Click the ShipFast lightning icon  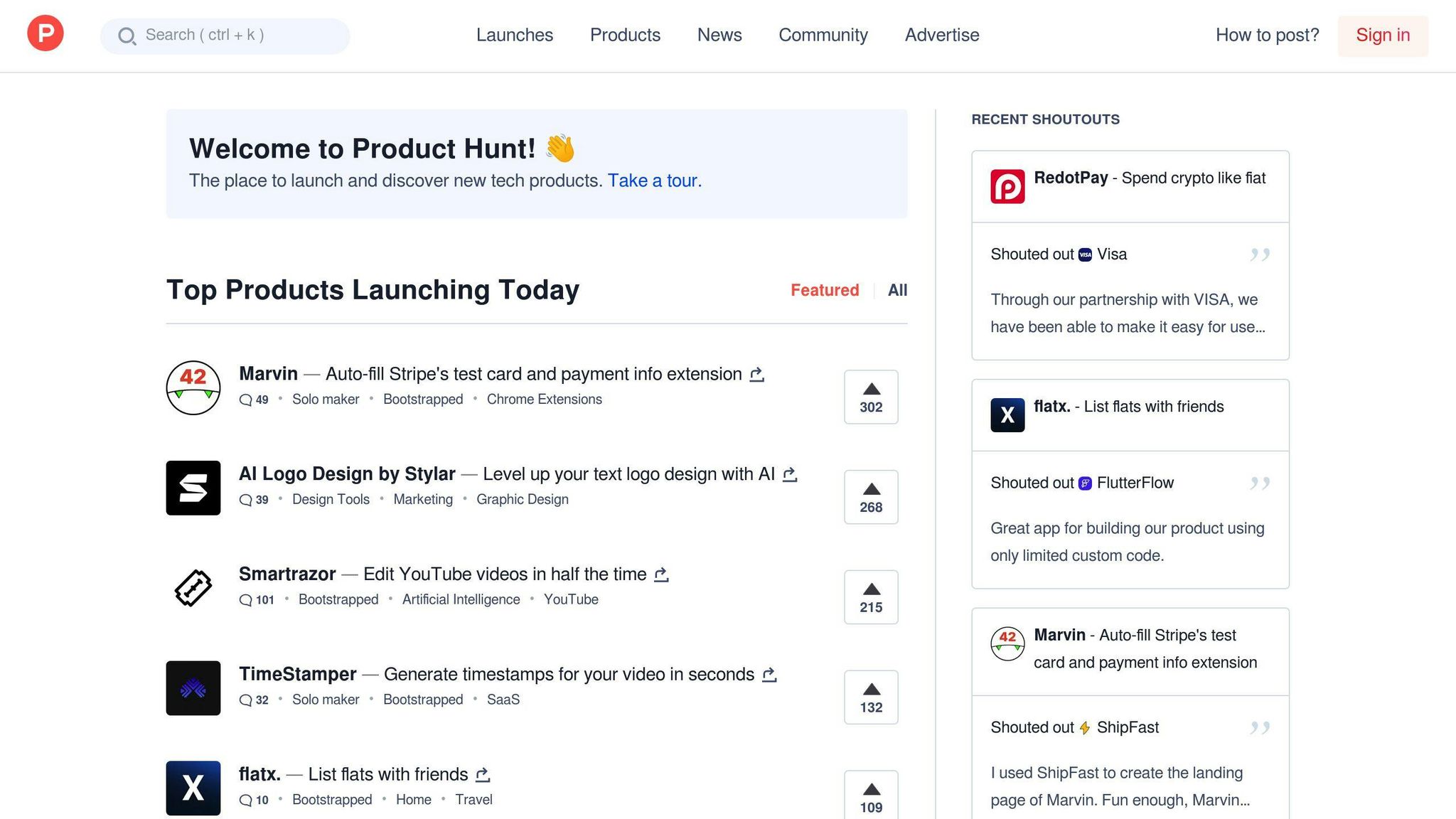tap(1085, 728)
